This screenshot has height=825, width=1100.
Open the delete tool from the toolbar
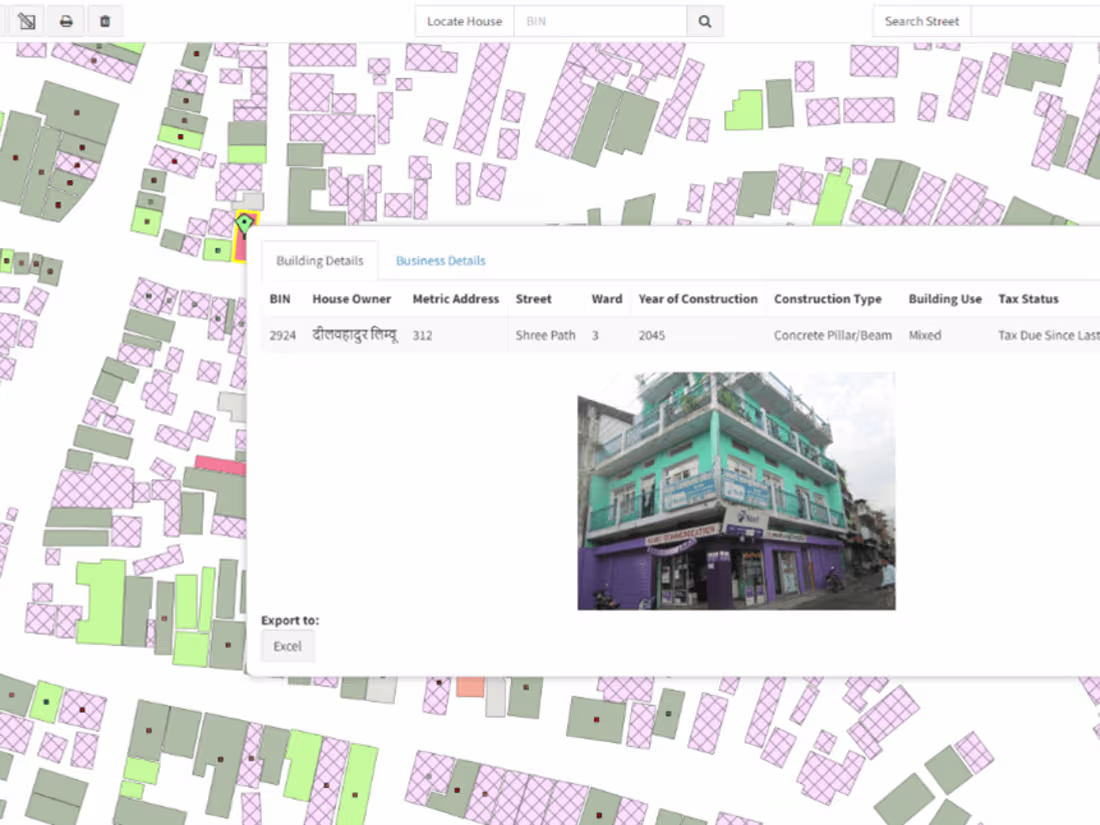pos(105,20)
